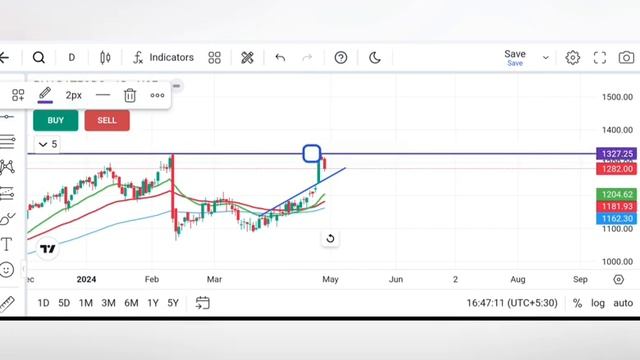Open timezone menu at 16:47:11 (UTC+5:30)
Viewport: 640px width, 360px height.
[512, 303]
